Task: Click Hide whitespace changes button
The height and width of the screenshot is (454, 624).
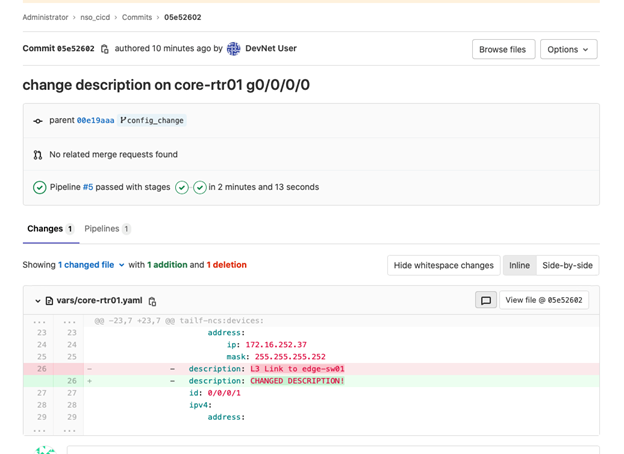Action: pyautogui.click(x=443, y=265)
